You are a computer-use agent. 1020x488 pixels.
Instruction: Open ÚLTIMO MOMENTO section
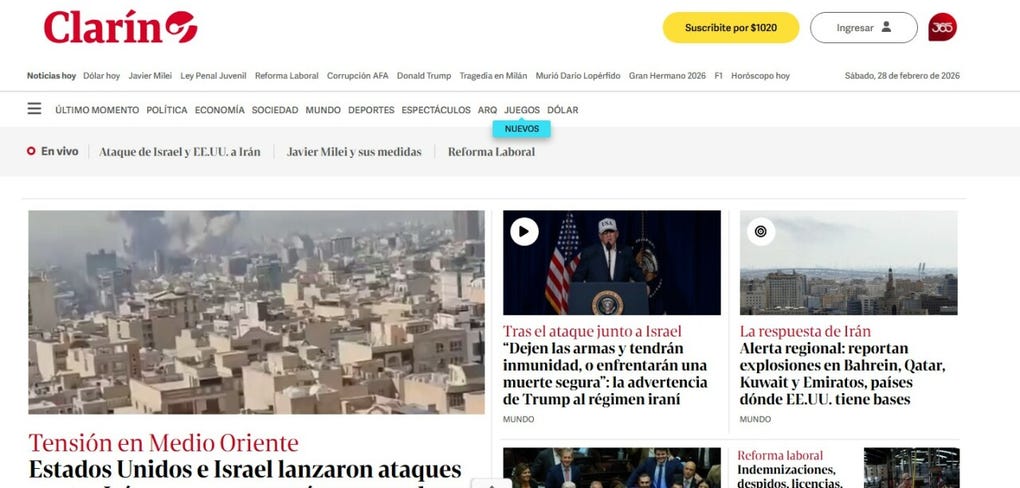[97, 110]
